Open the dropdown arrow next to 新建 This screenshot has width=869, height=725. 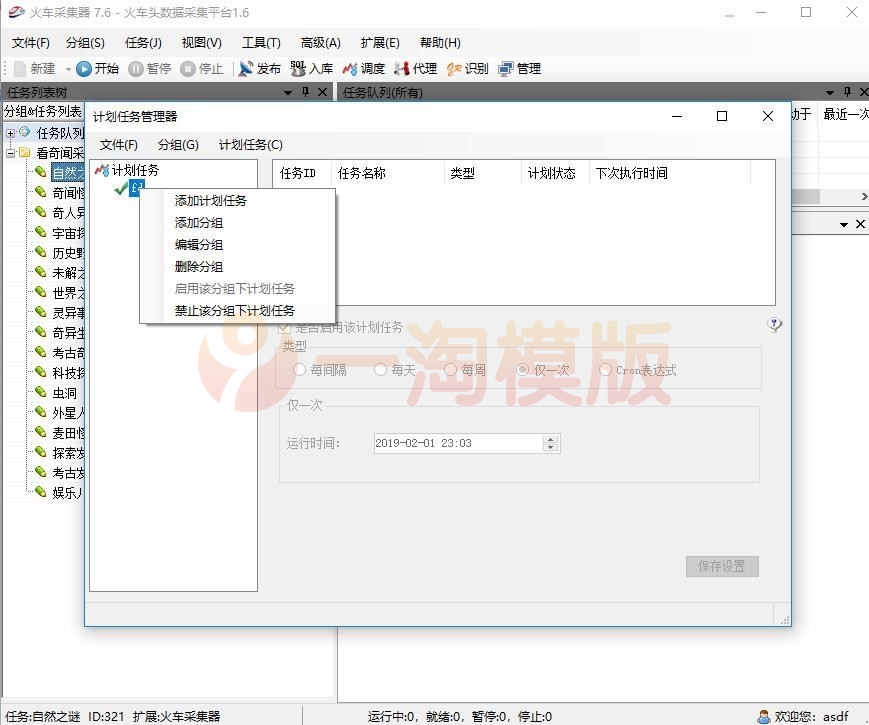[x=68, y=69]
